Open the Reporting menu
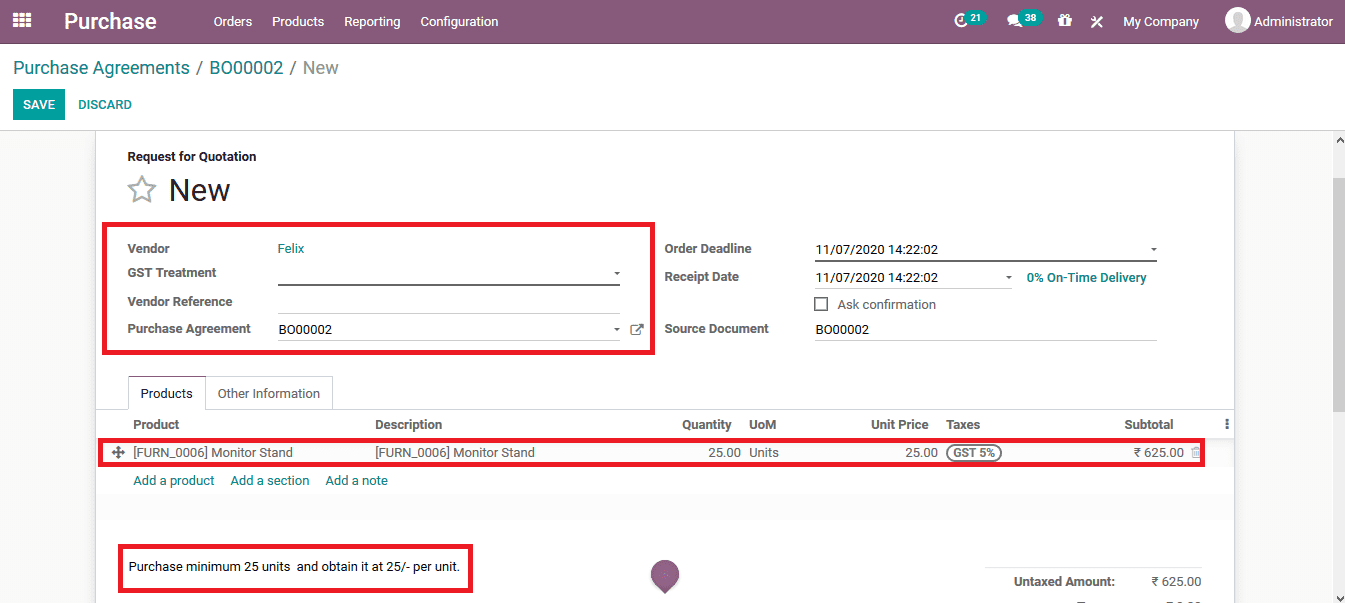Viewport: 1345px width, 603px height. click(372, 21)
